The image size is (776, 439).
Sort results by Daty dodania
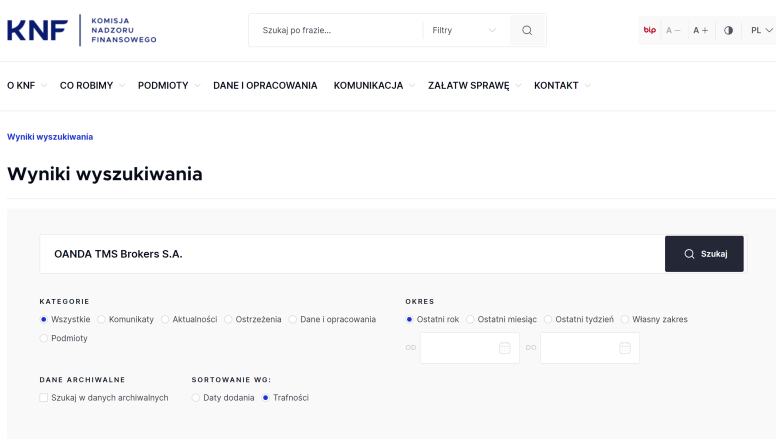[x=196, y=397]
